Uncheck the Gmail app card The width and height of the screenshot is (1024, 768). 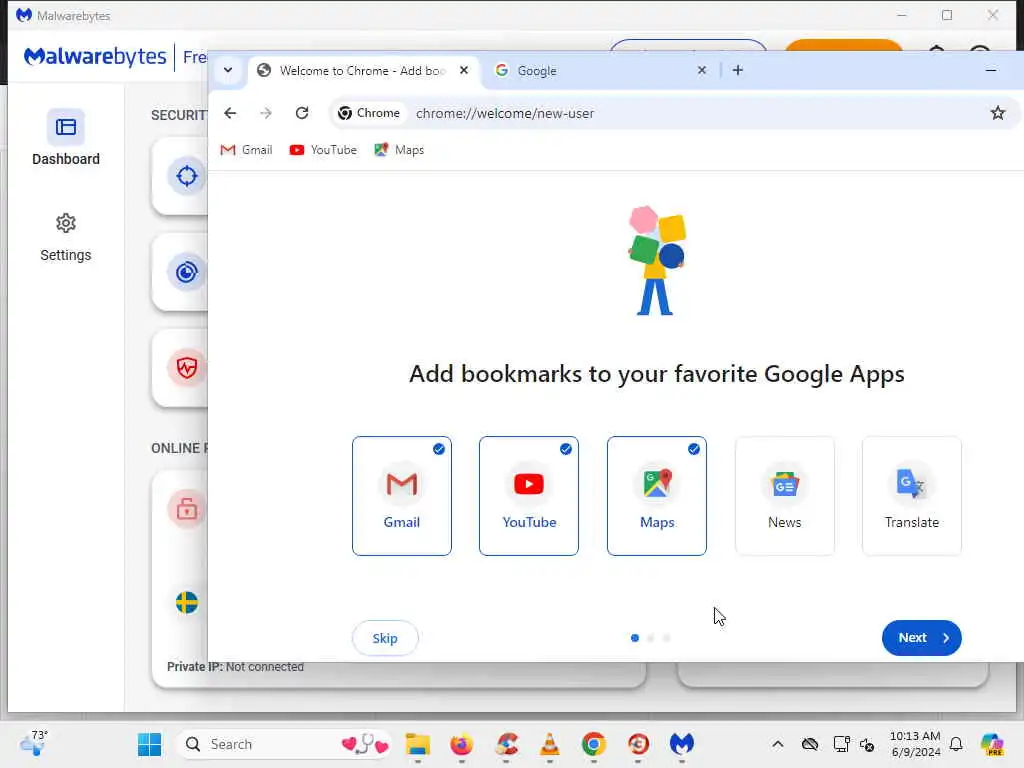click(402, 496)
